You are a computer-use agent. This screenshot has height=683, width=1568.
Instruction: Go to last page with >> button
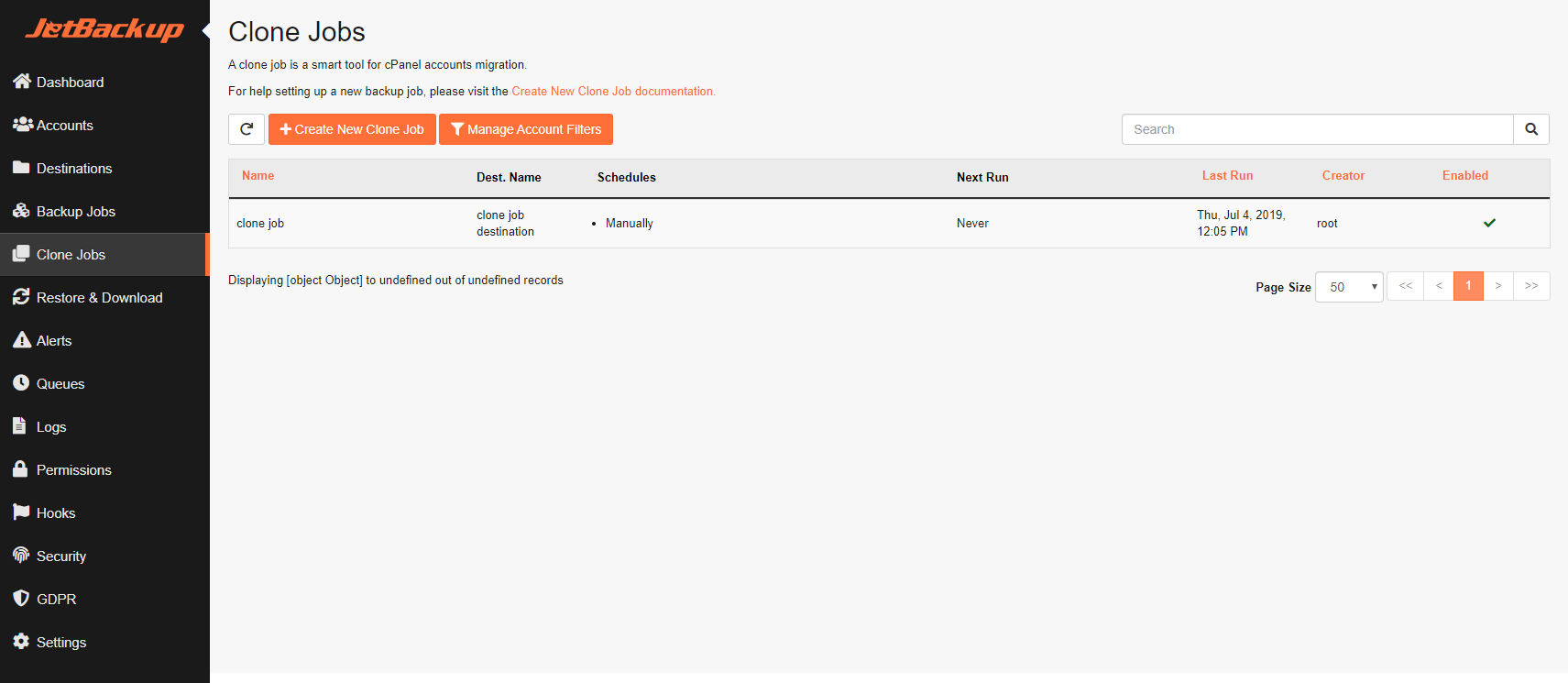1531,286
